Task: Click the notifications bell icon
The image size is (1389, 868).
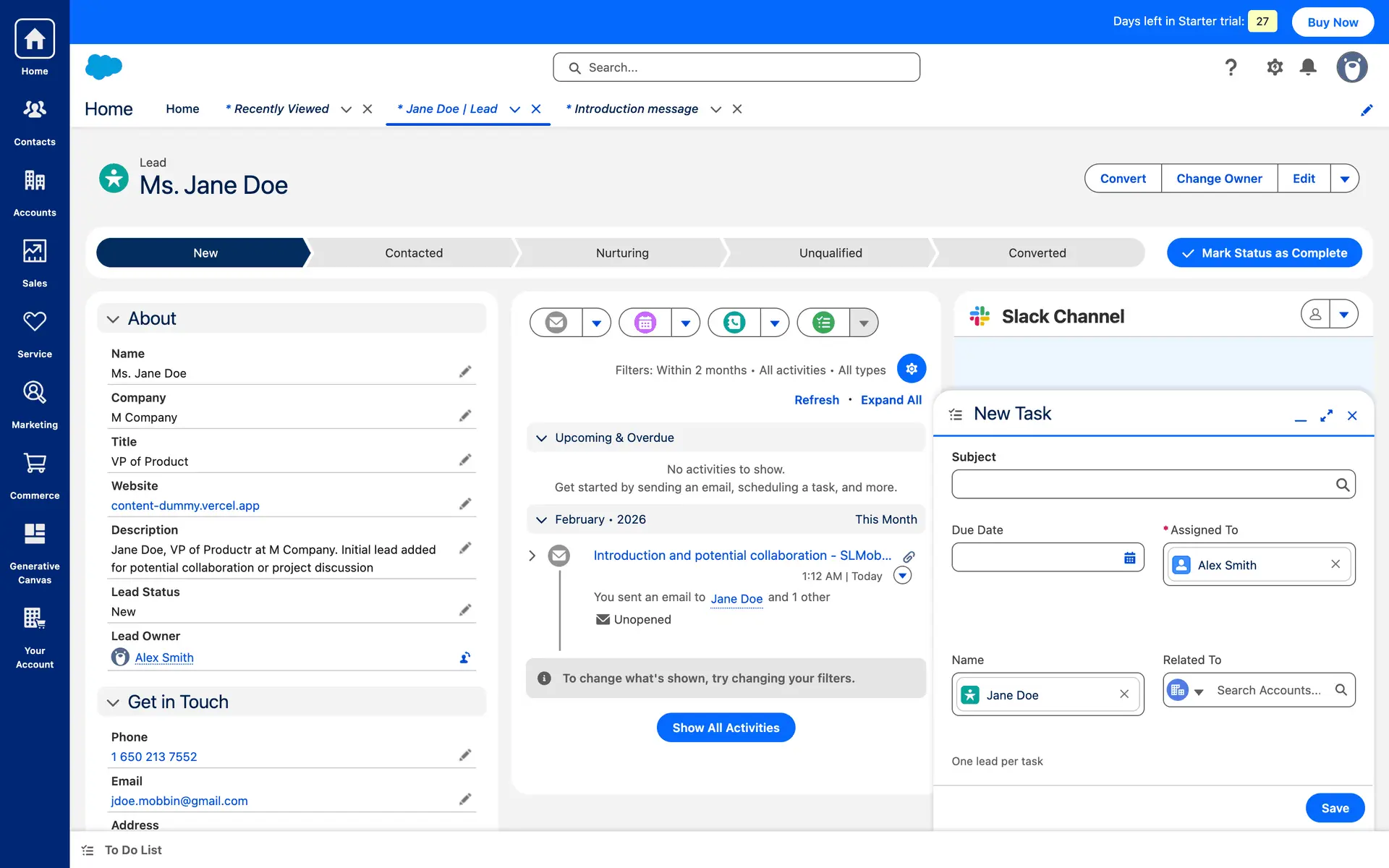Action: click(x=1307, y=67)
